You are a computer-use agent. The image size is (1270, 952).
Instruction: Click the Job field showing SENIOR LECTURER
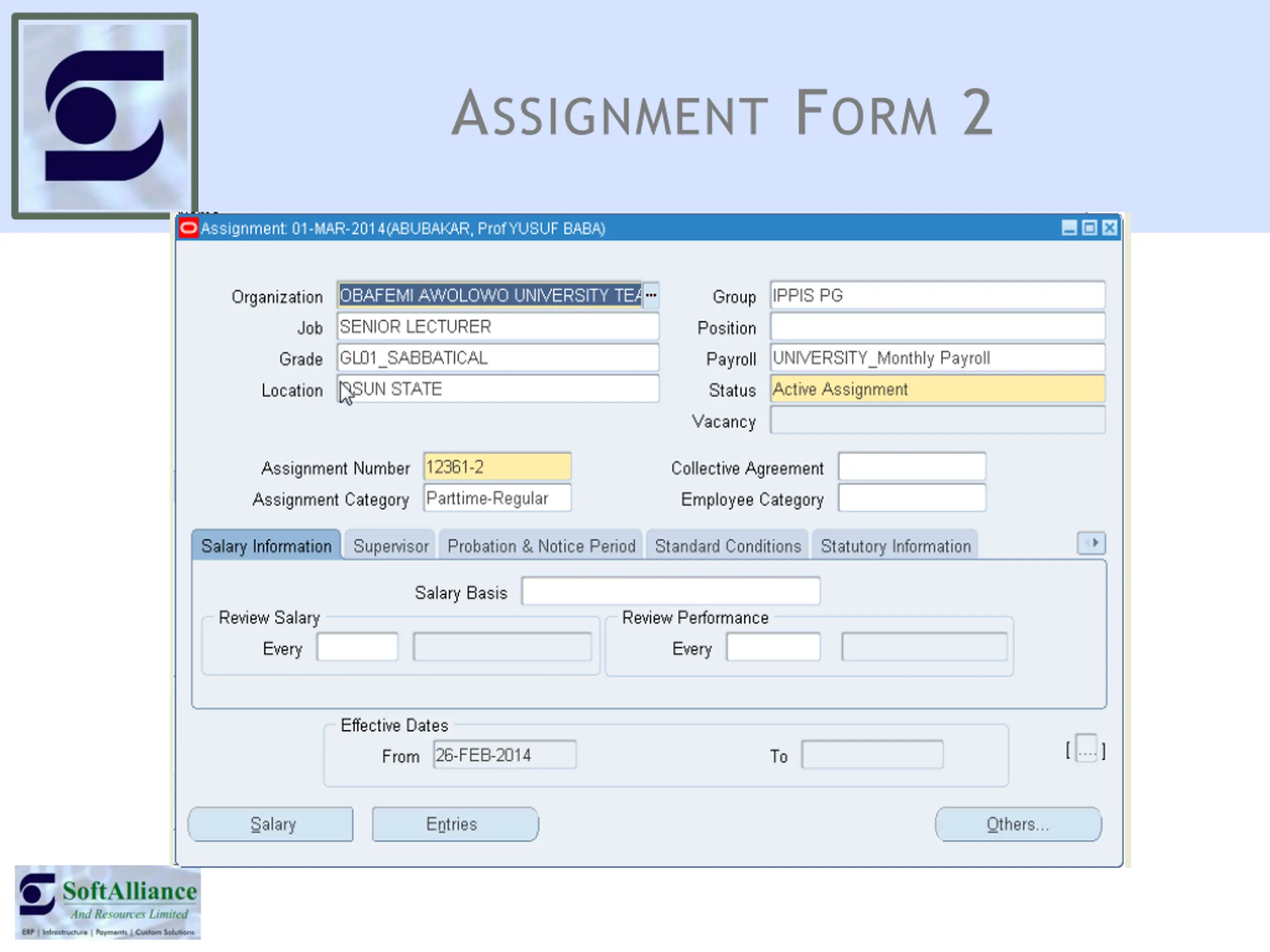pyautogui.click(x=498, y=327)
